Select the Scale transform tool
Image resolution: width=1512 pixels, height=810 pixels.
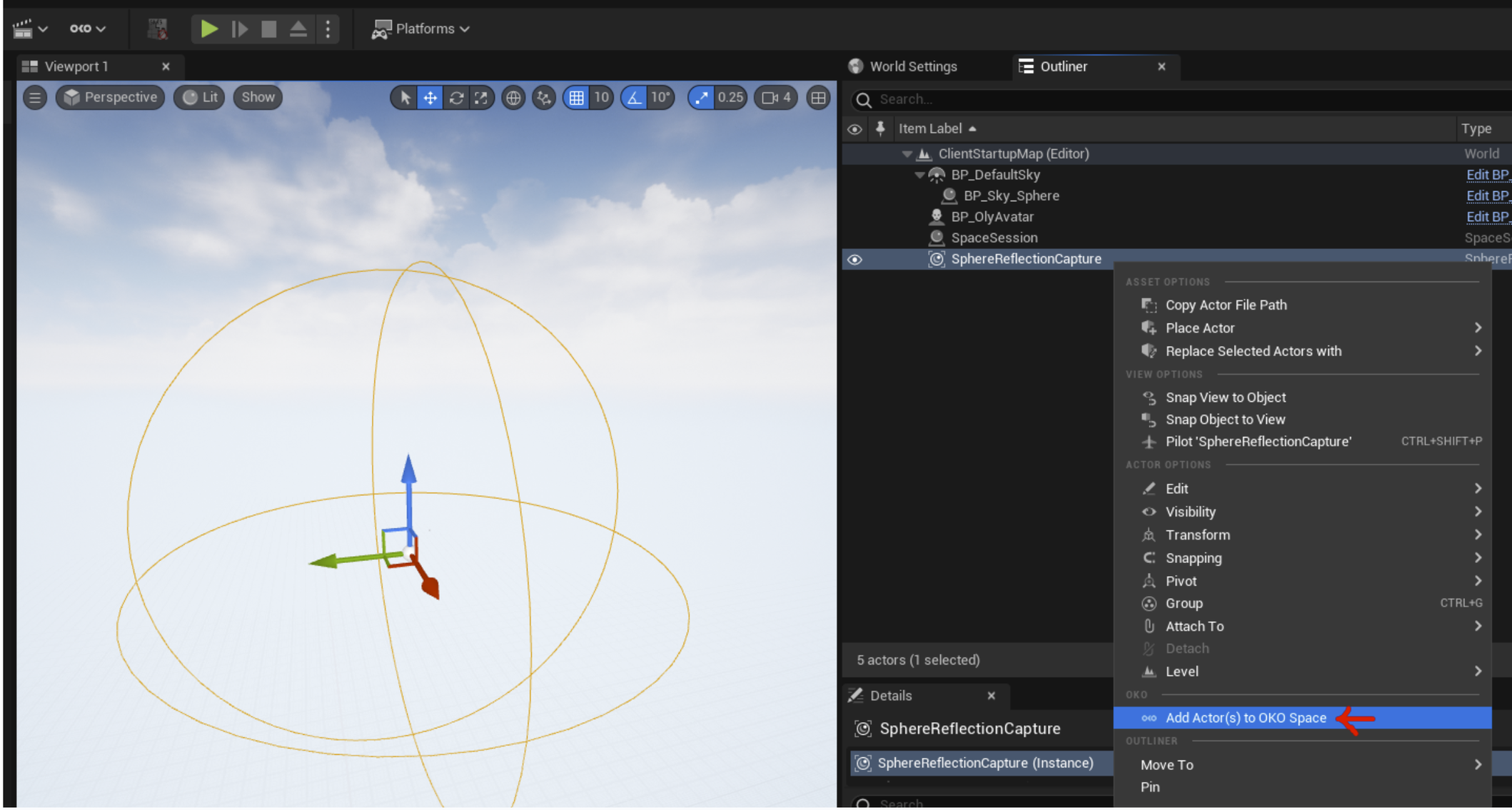(x=481, y=98)
